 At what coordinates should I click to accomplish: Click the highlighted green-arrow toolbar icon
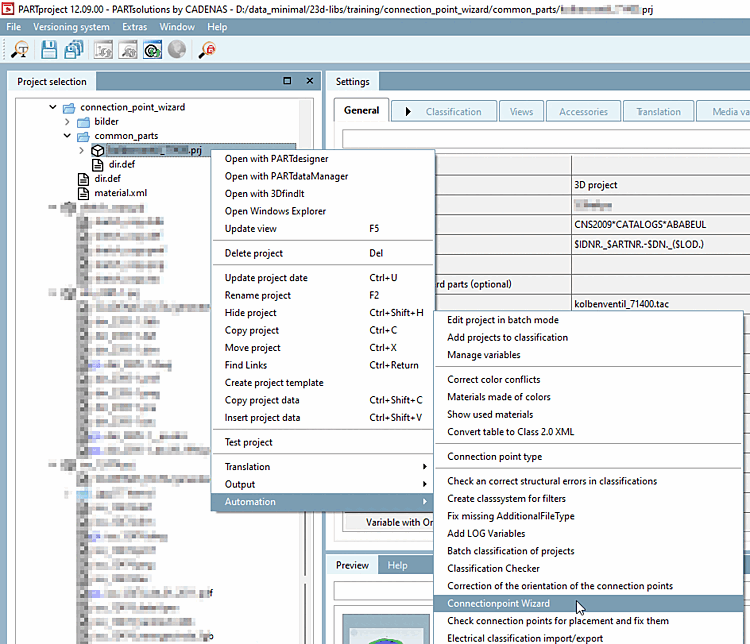pyautogui.click(x=153, y=49)
